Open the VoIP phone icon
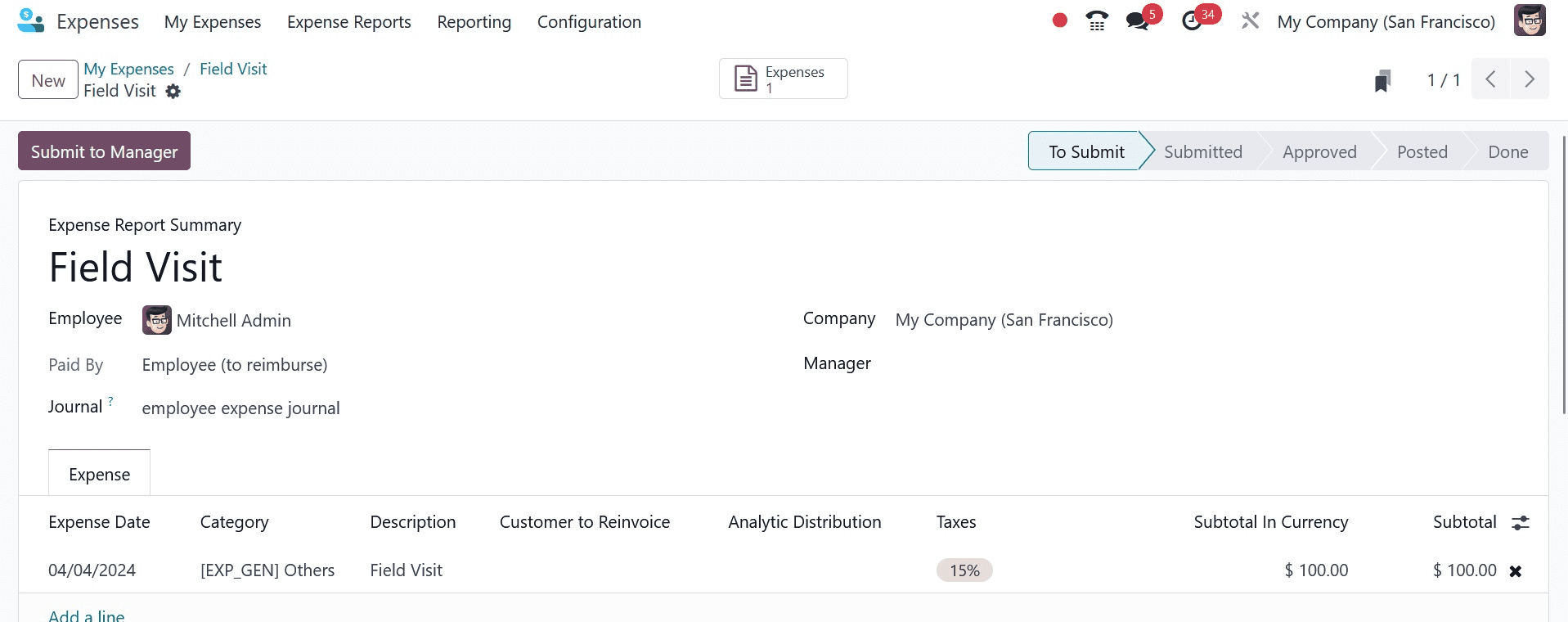 tap(1097, 20)
